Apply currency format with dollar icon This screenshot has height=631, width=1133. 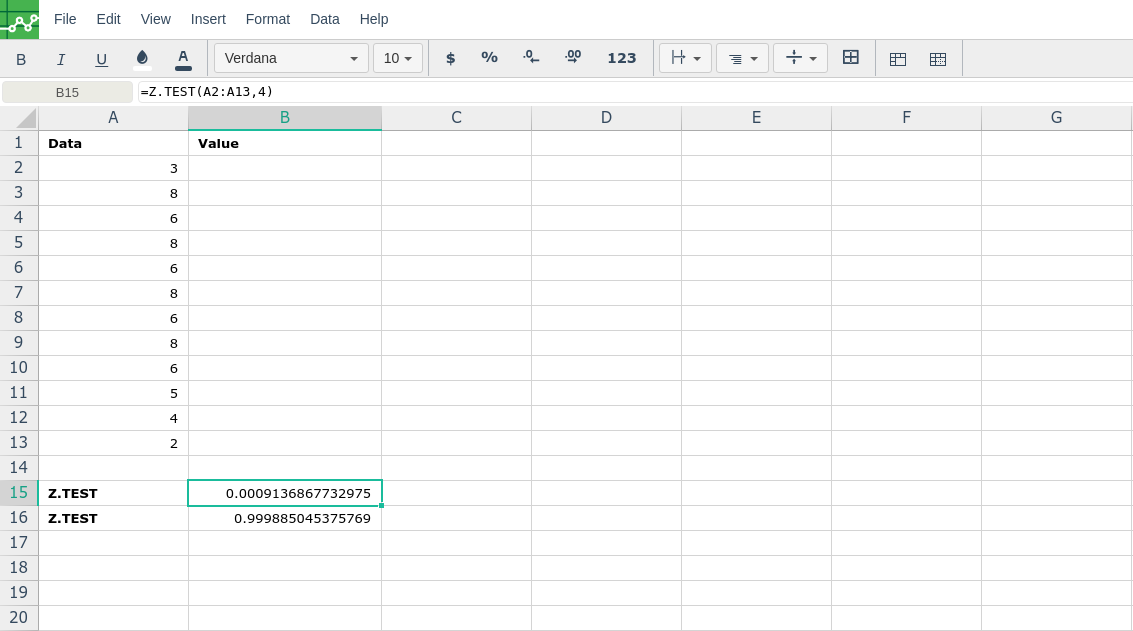point(450,58)
